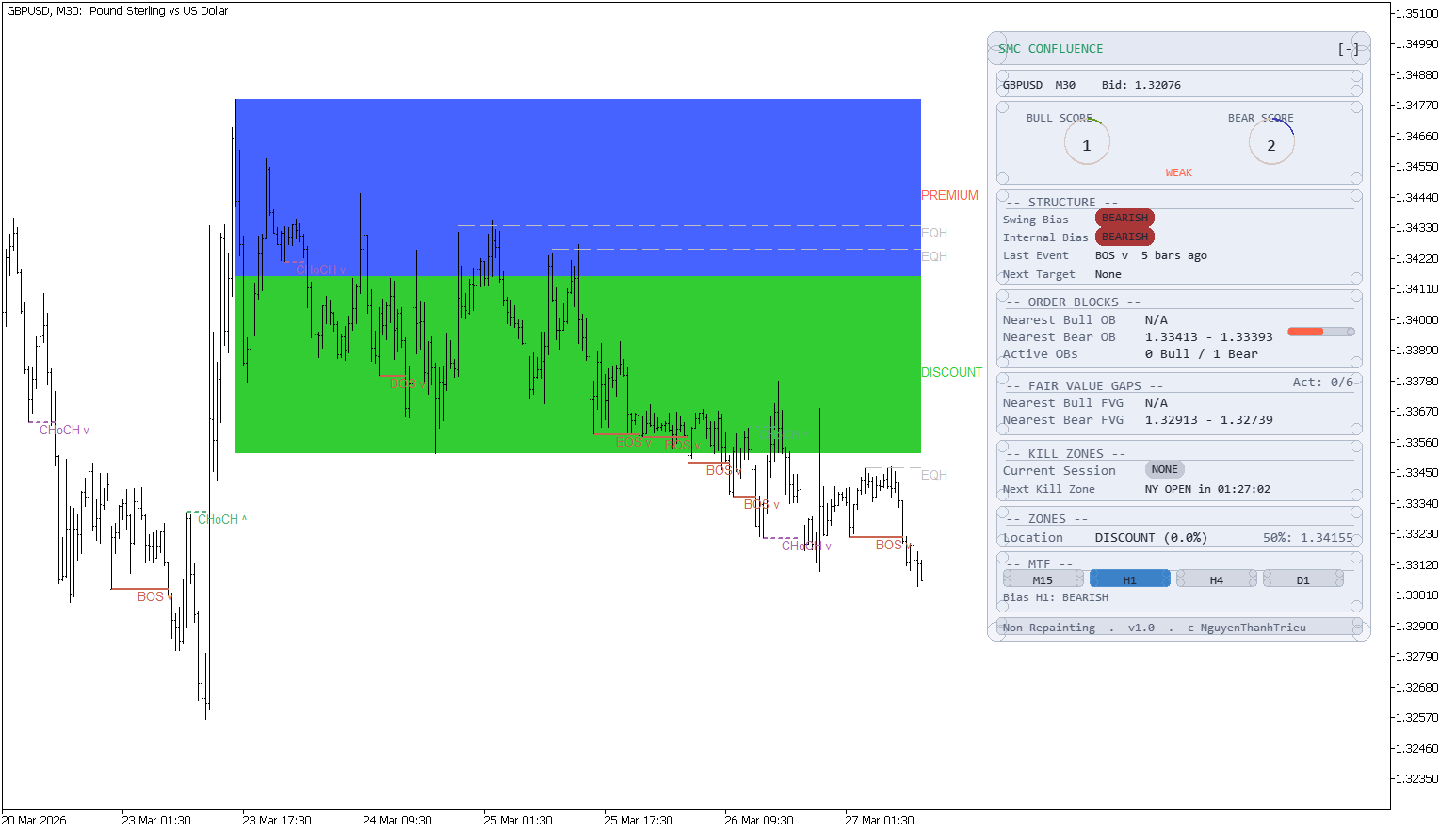Click the lowest EQH label near 1.33450

(x=934, y=475)
